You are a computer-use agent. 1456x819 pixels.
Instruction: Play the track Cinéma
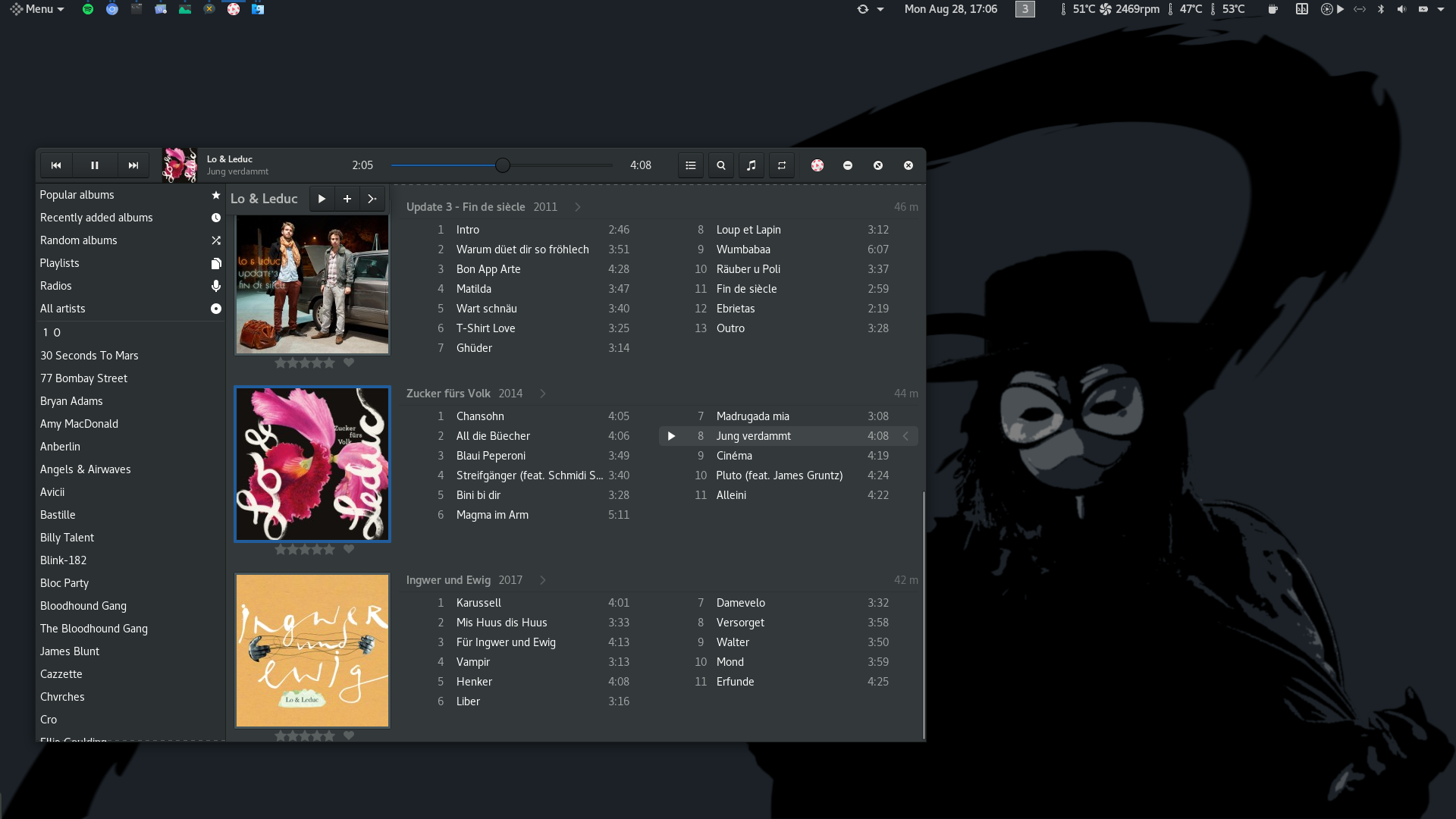(734, 456)
